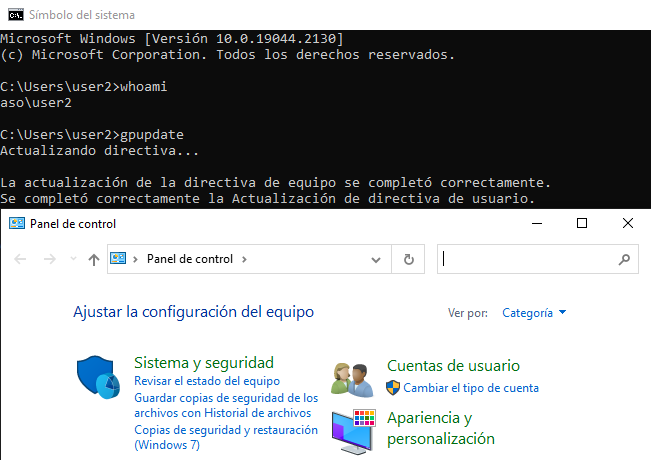Expand the chevron after Panel de control breadcrumb
The image size is (651, 460).
coord(244,259)
